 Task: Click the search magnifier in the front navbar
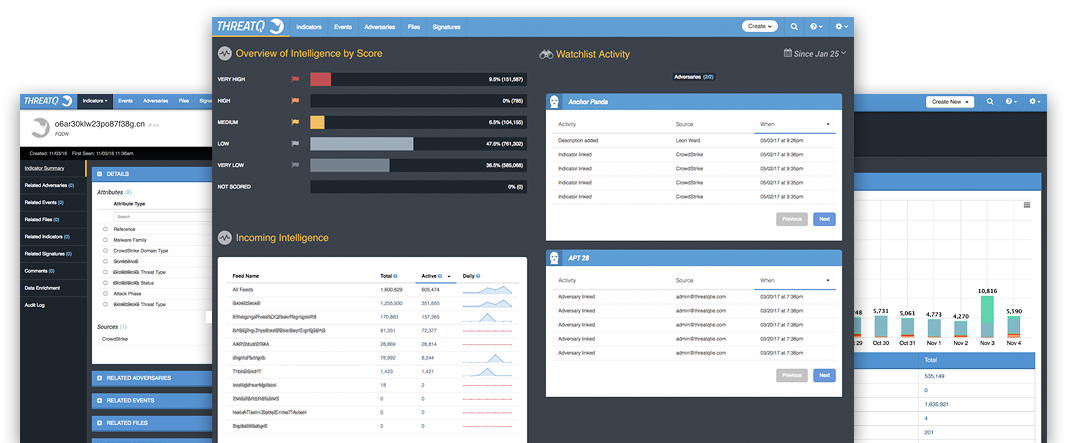pos(794,26)
